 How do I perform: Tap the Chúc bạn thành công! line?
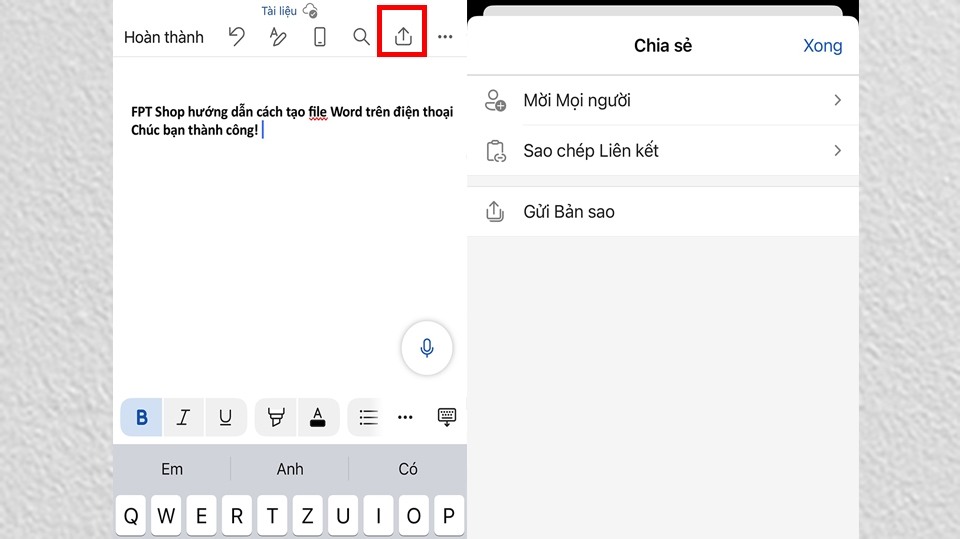click(x=195, y=130)
